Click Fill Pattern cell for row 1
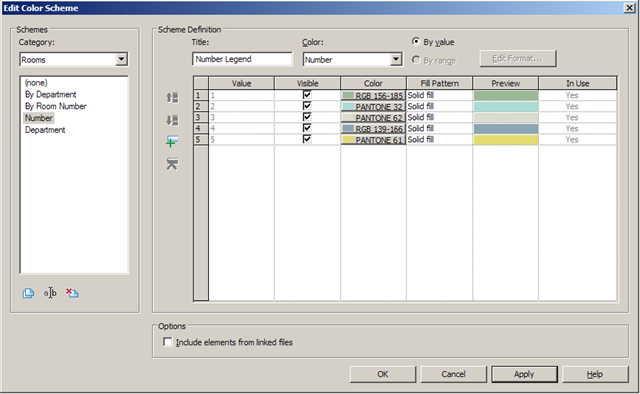The image size is (640, 394). coord(439,95)
